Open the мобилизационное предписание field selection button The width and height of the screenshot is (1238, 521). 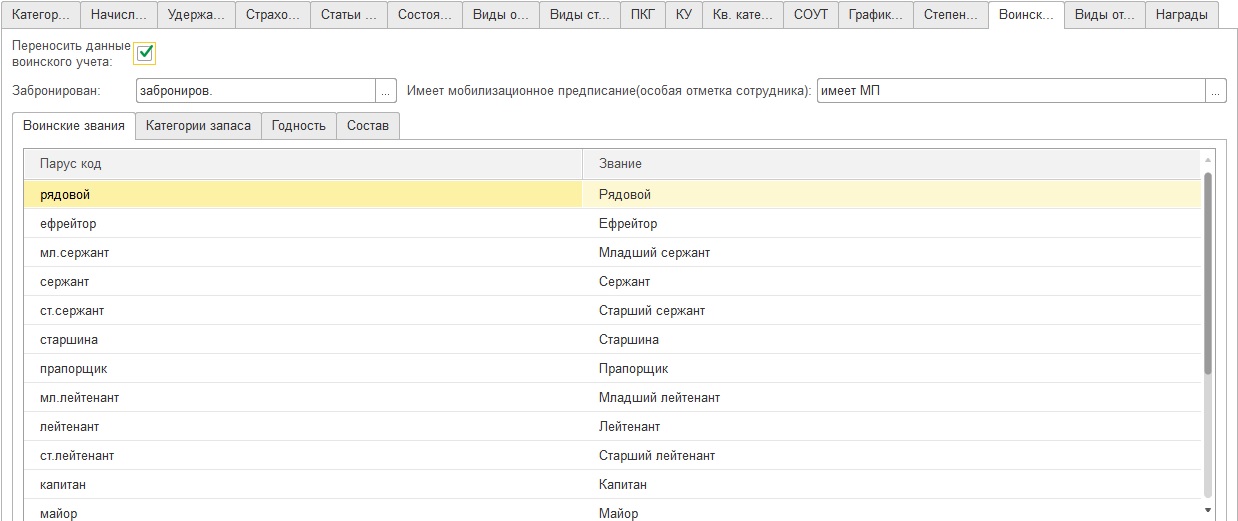point(1216,91)
